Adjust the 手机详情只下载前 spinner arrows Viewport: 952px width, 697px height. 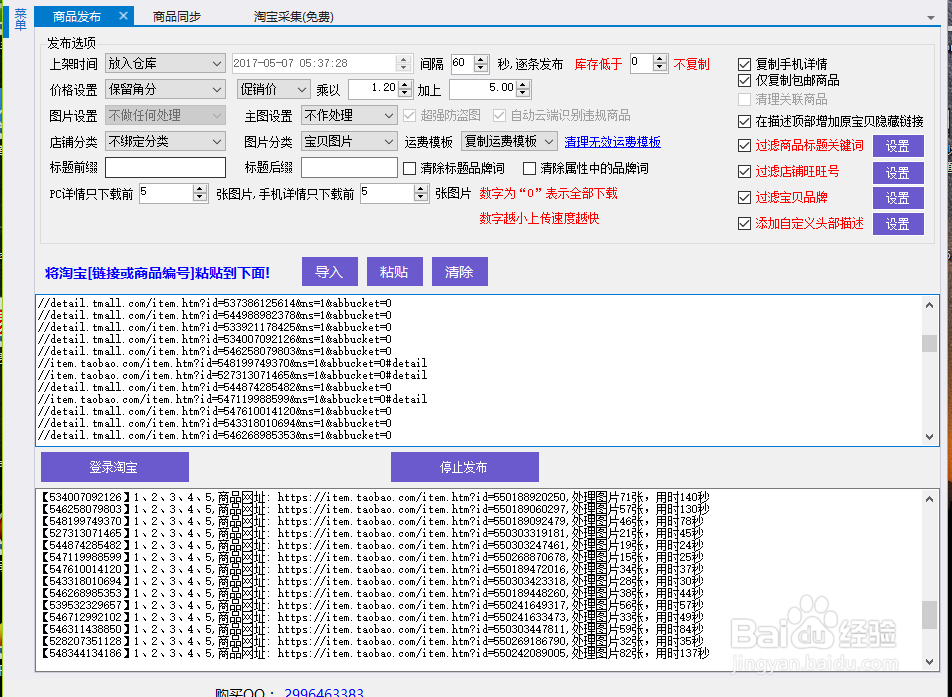421,193
